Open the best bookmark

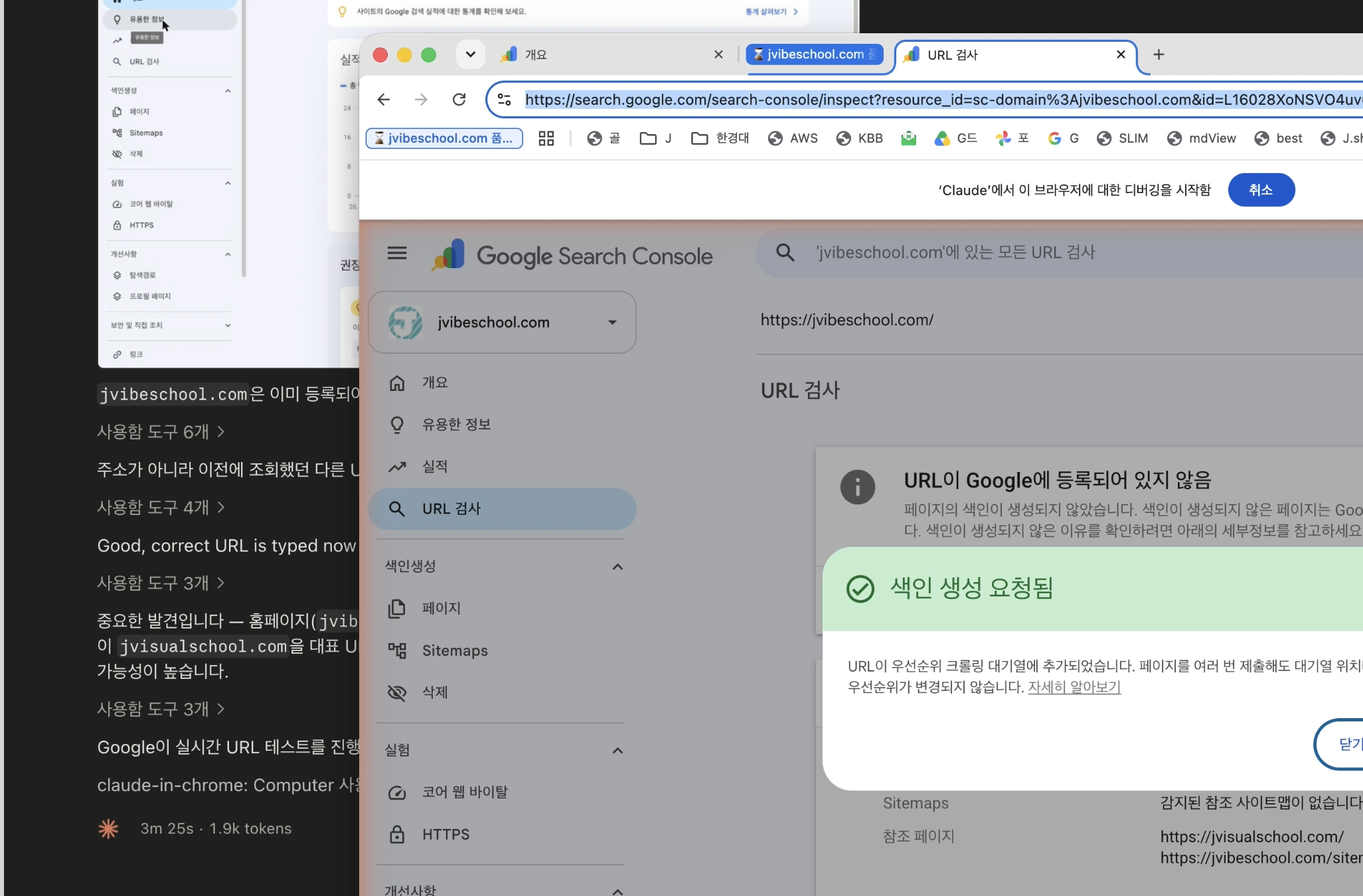[x=1278, y=138]
